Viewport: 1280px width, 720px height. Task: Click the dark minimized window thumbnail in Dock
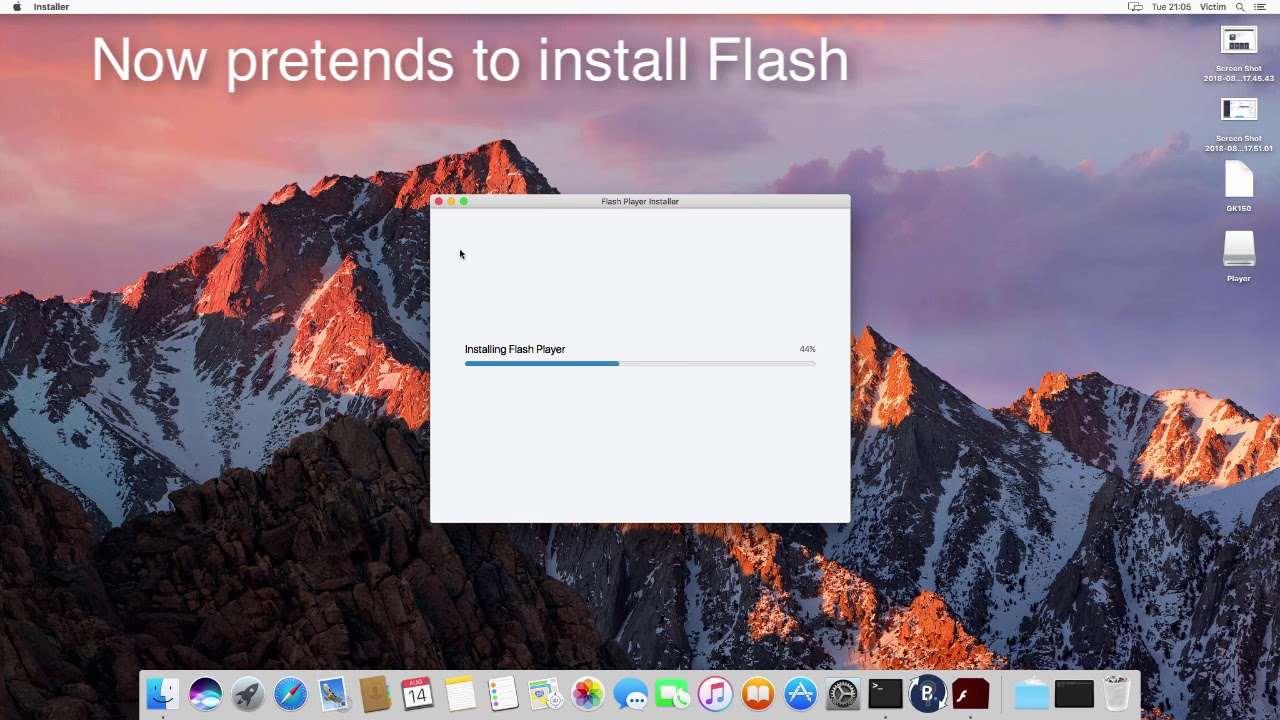(1074, 693)
